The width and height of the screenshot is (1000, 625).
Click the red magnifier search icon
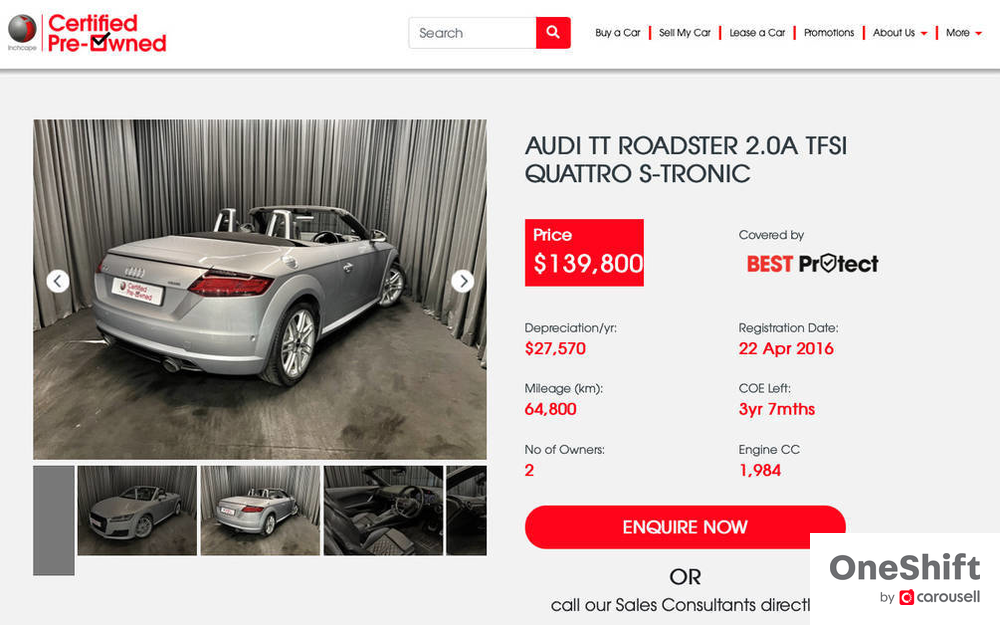(553, 33)
